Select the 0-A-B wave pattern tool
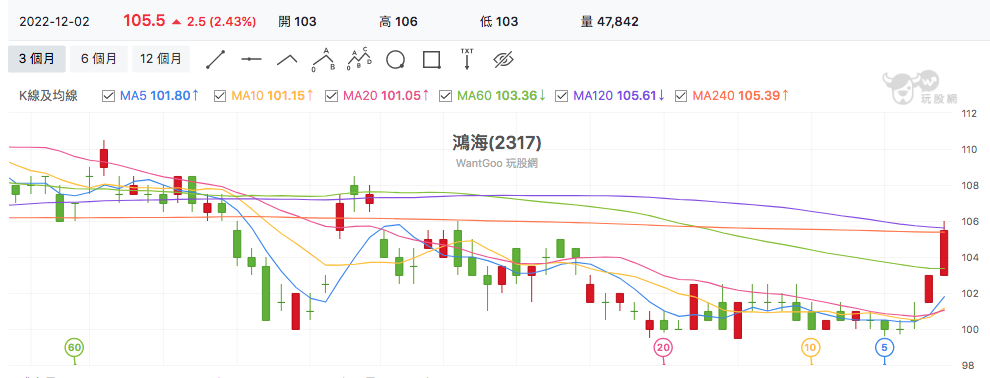 (323, 59)
